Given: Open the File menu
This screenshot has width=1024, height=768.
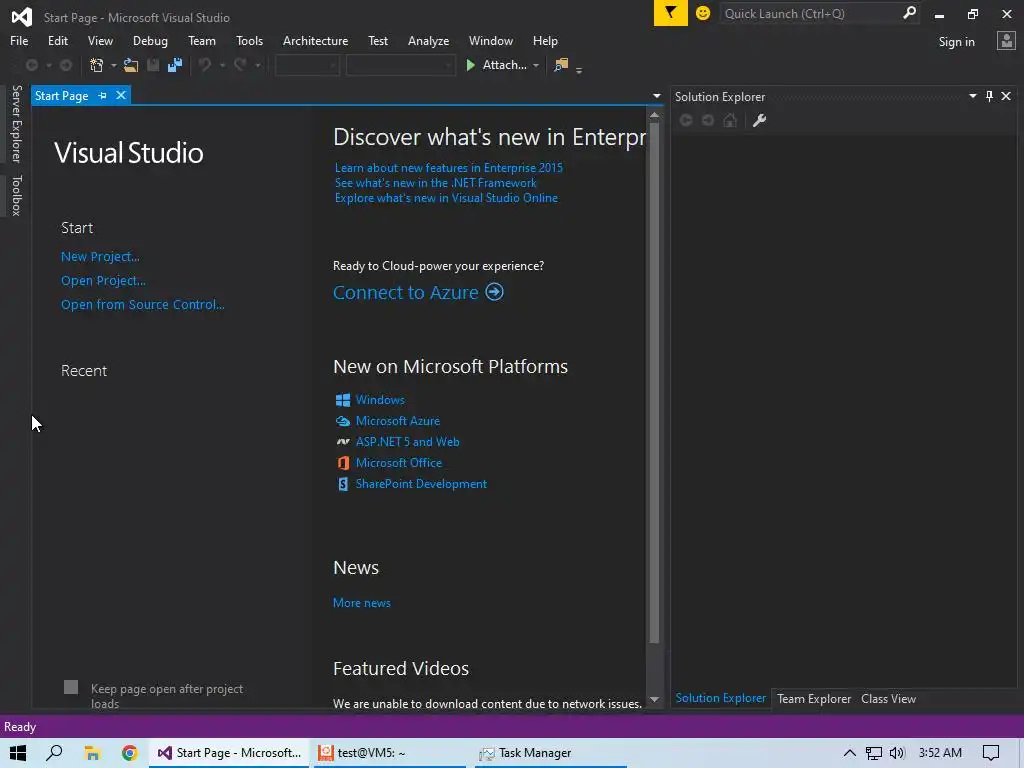Looking at the screenshot, I should click(19, 40).
